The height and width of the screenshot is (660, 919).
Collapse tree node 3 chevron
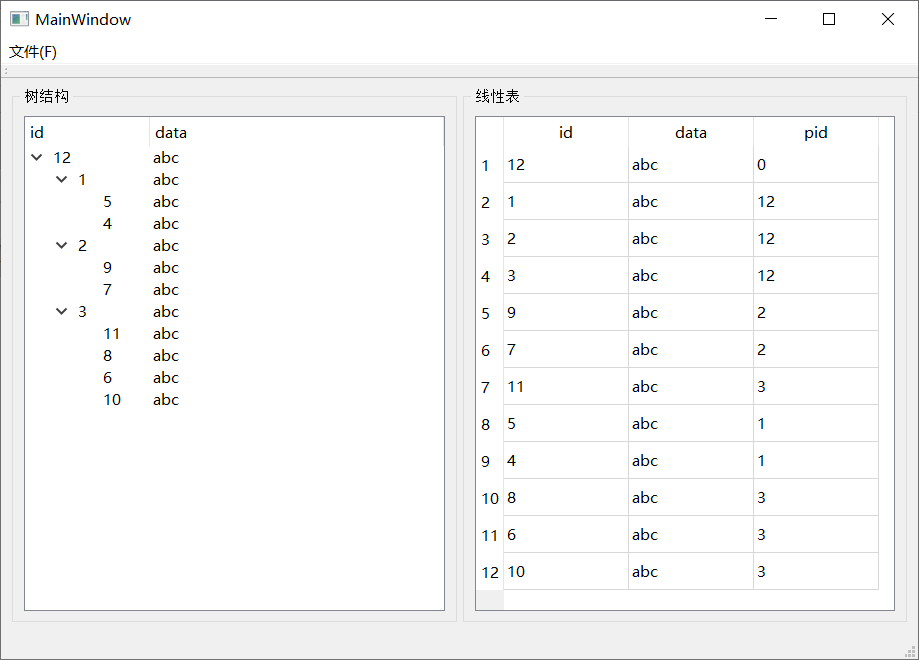click(62, 311)
